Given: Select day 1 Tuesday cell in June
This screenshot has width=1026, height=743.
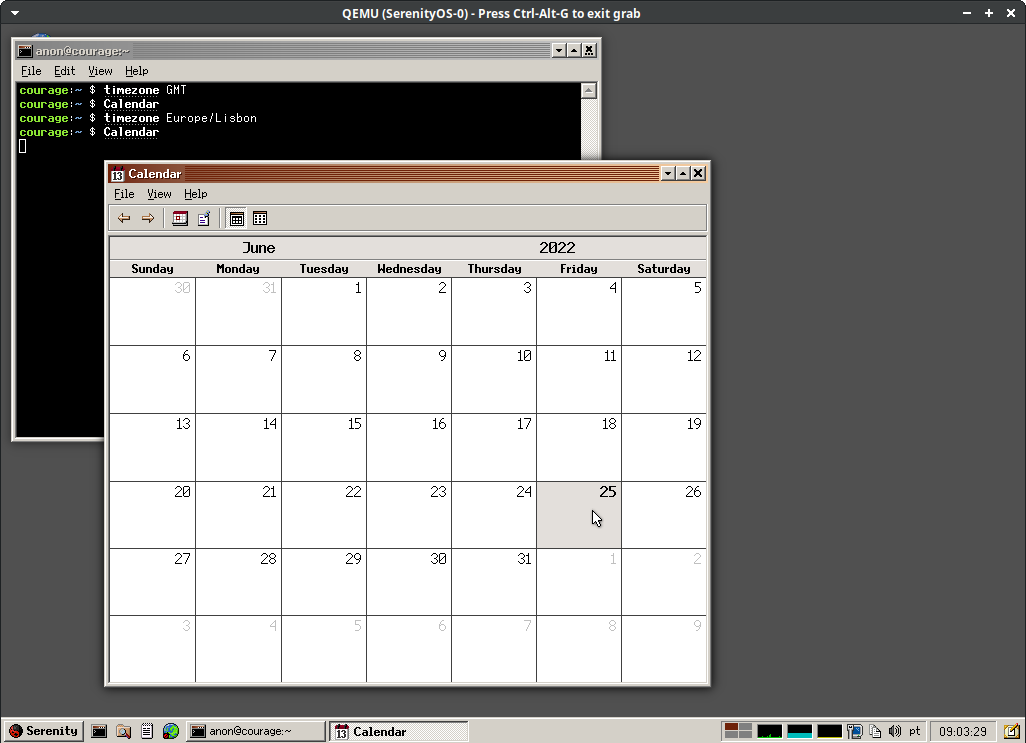Looking at the screenshot, I should (x=324, y=311).
